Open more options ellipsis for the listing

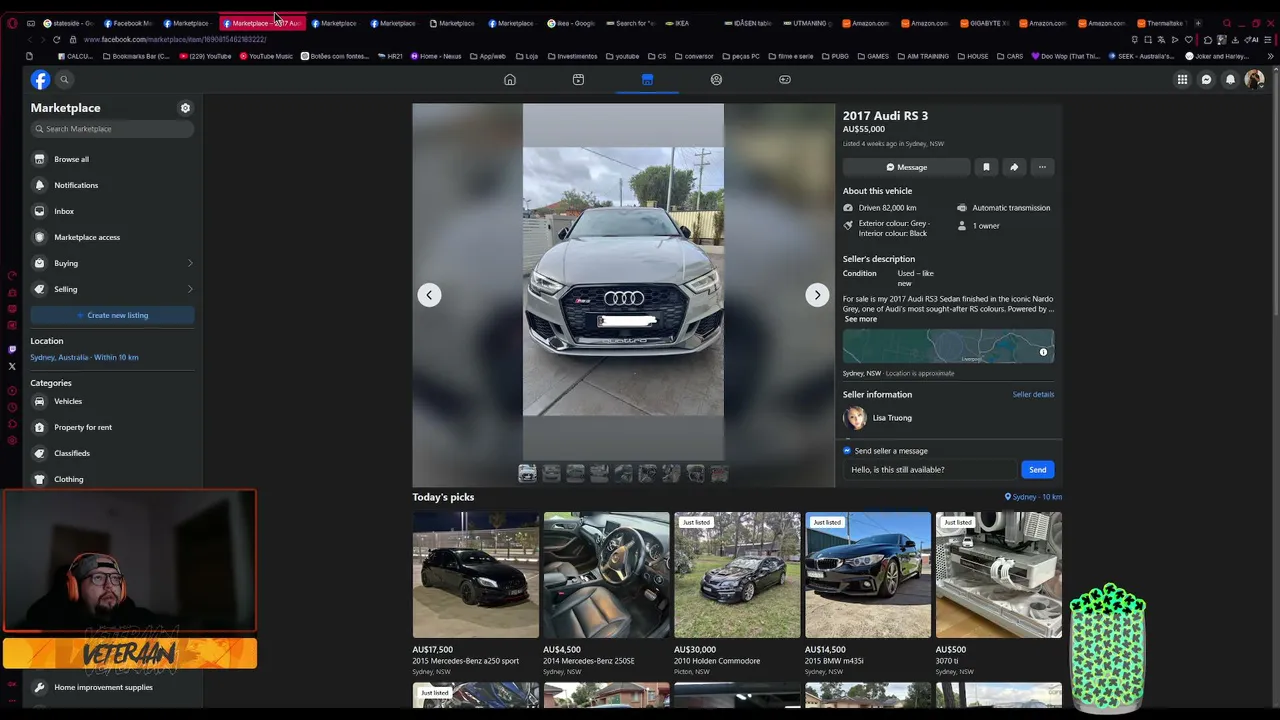pos(1042,167)
